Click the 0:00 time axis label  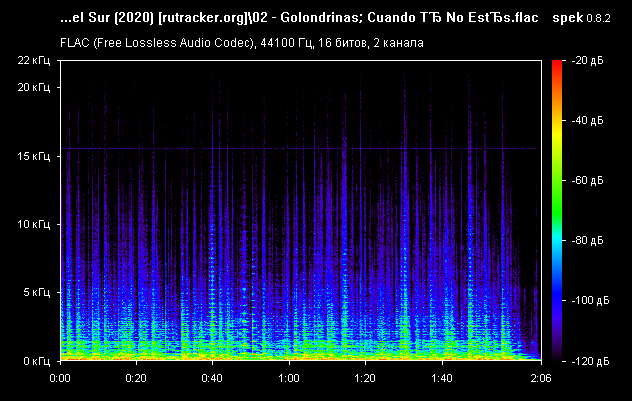(x=60, y=378)
